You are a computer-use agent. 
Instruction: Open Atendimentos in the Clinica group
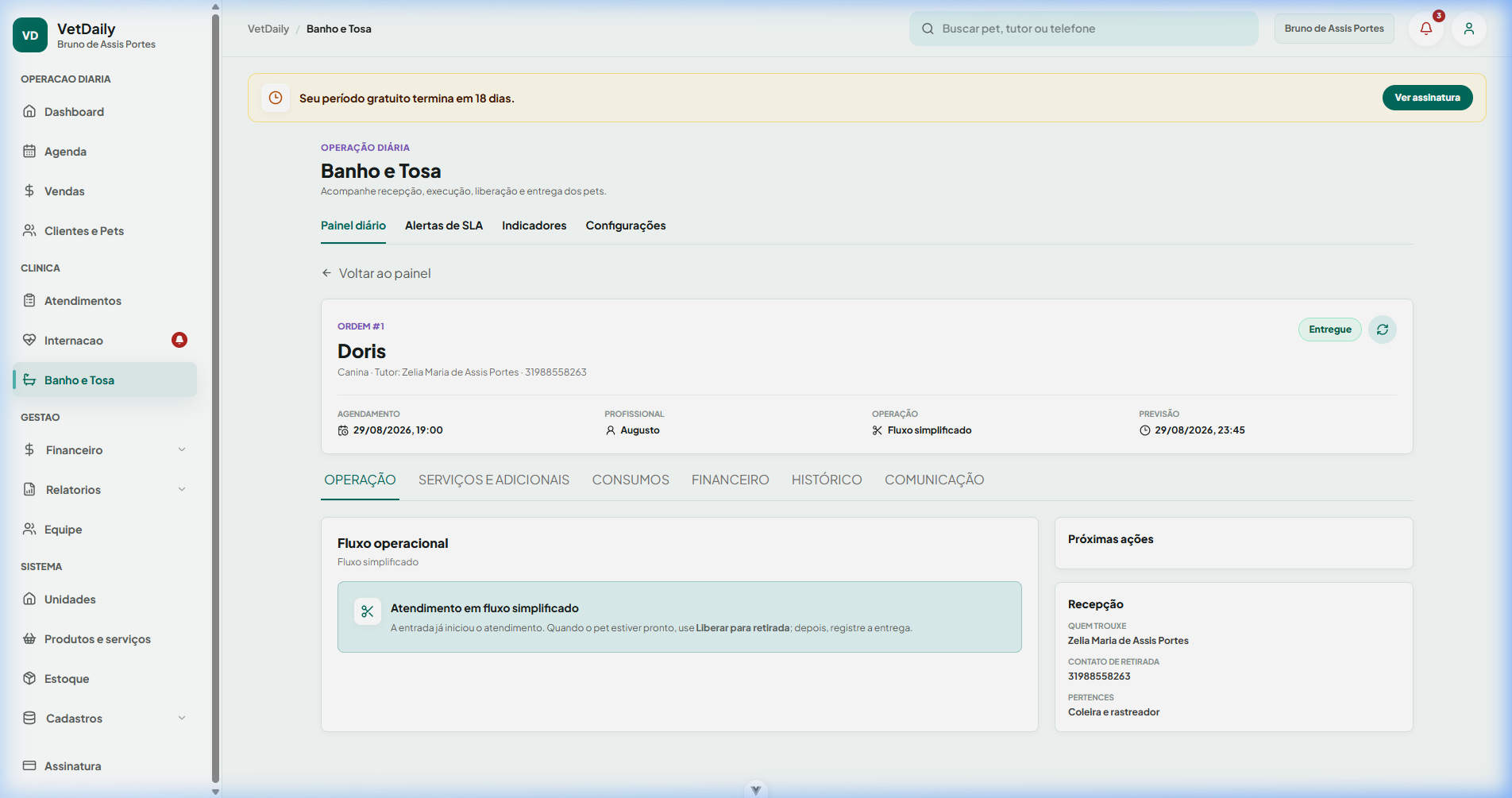tap(105, 301)
